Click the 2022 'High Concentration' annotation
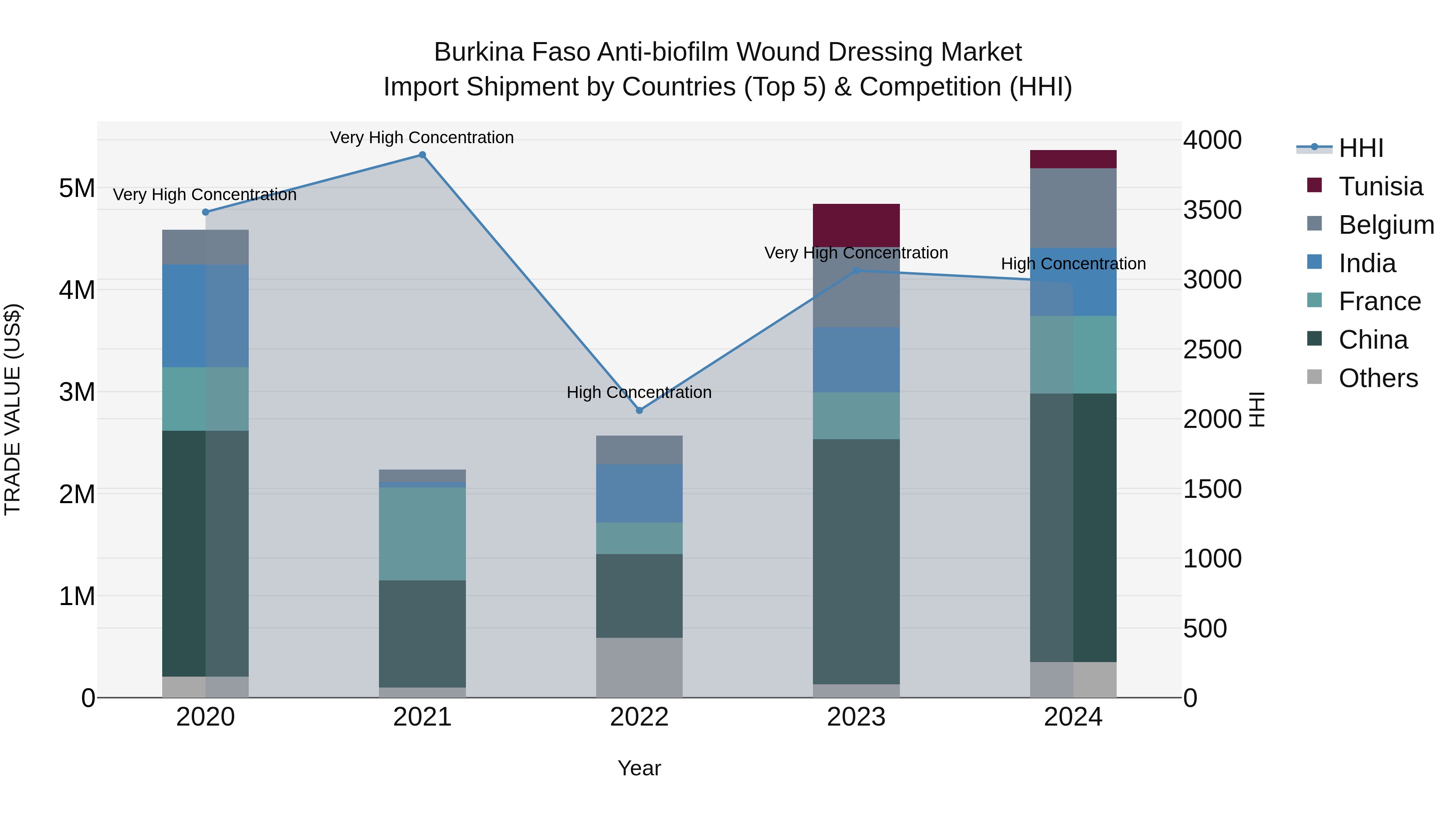The height and width of the screenshot is (819, 1456). (x=639, y=392)
